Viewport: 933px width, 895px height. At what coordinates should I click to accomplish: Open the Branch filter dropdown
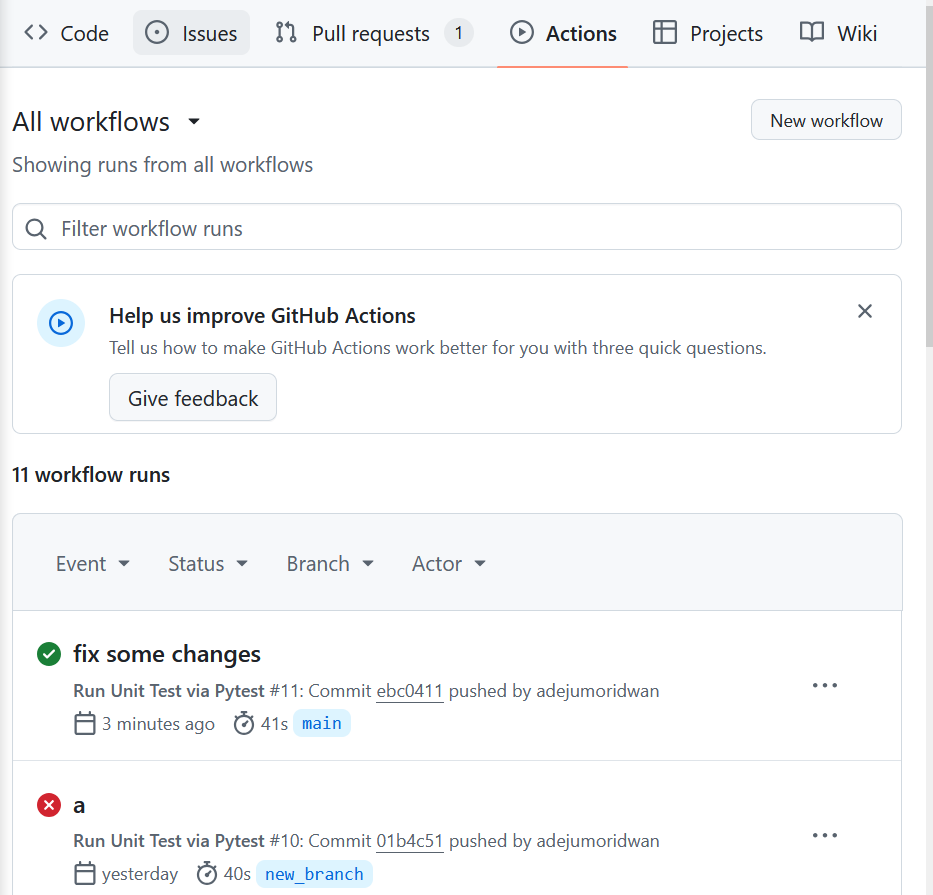coord(329,563)
